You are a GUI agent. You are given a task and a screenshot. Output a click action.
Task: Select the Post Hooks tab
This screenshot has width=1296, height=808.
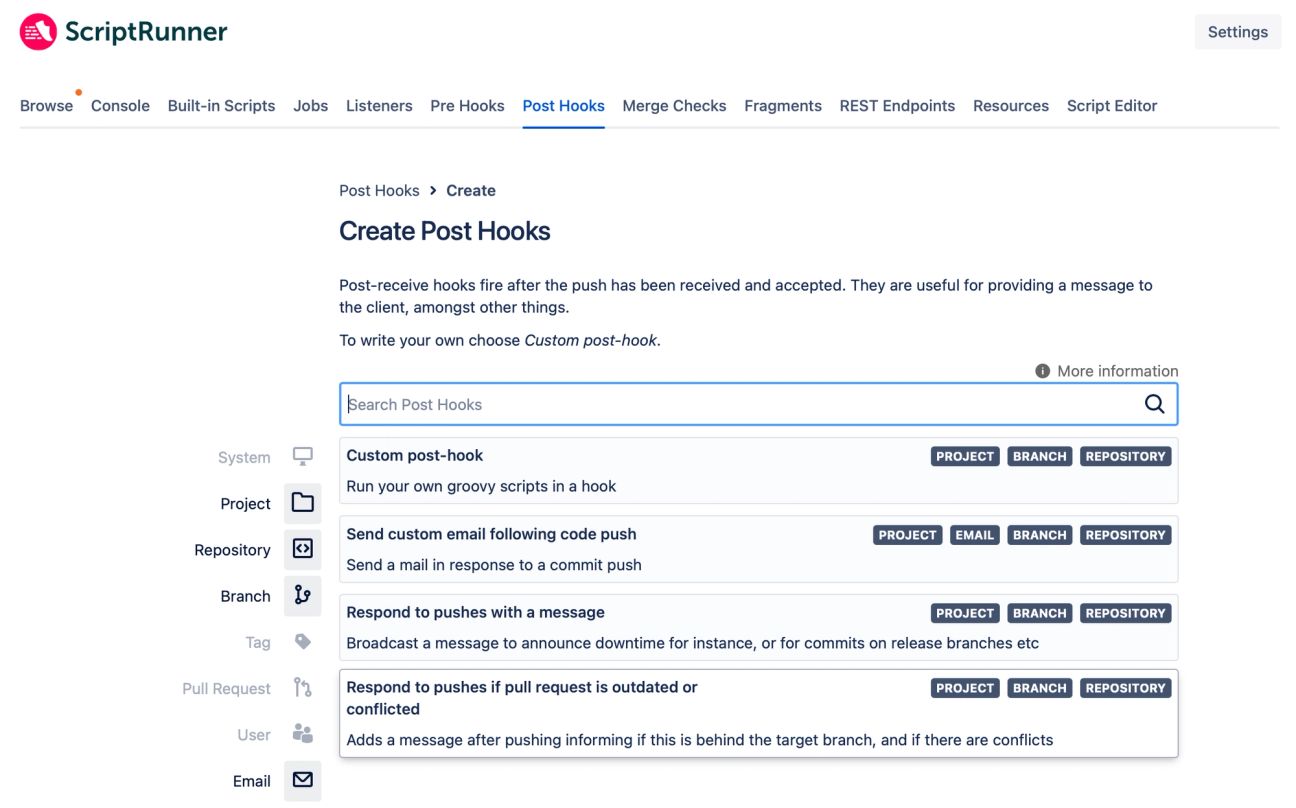click(563, 106)
